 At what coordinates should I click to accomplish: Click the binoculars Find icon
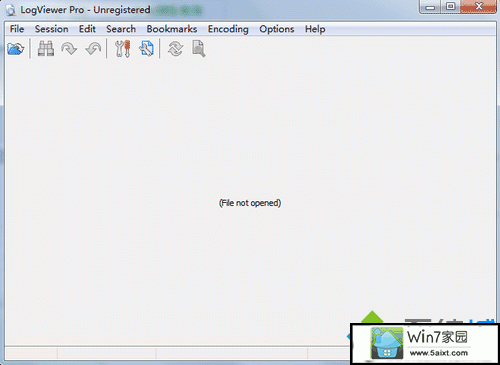(46, 49)
